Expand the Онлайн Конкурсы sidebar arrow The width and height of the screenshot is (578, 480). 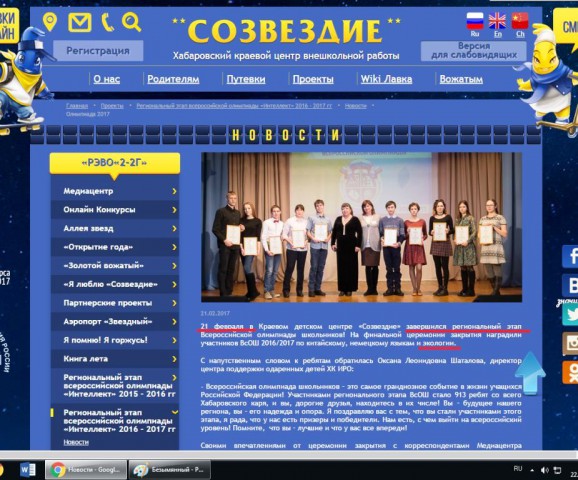click(x=174, y=210)
